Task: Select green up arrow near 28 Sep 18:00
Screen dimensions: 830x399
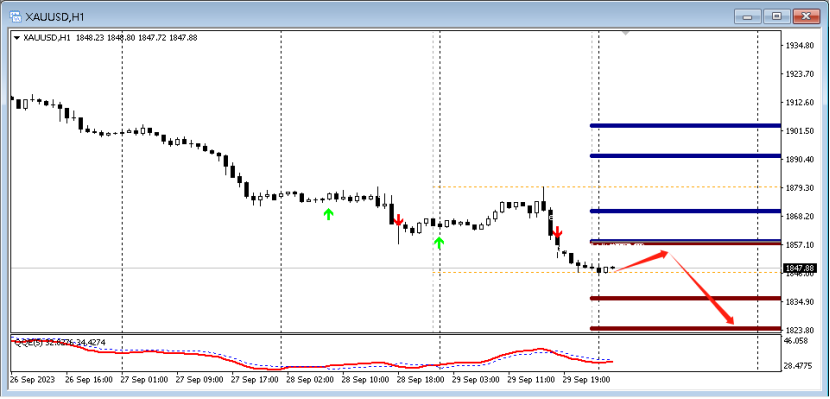Action: tap(439, 243)
